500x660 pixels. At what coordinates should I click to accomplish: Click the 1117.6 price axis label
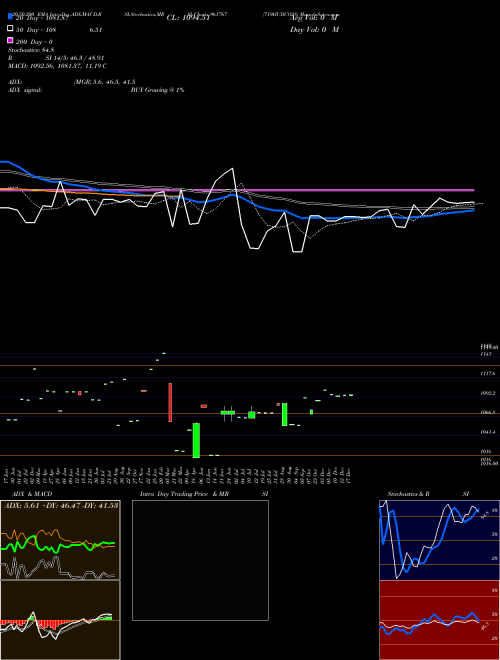point(488,374)
